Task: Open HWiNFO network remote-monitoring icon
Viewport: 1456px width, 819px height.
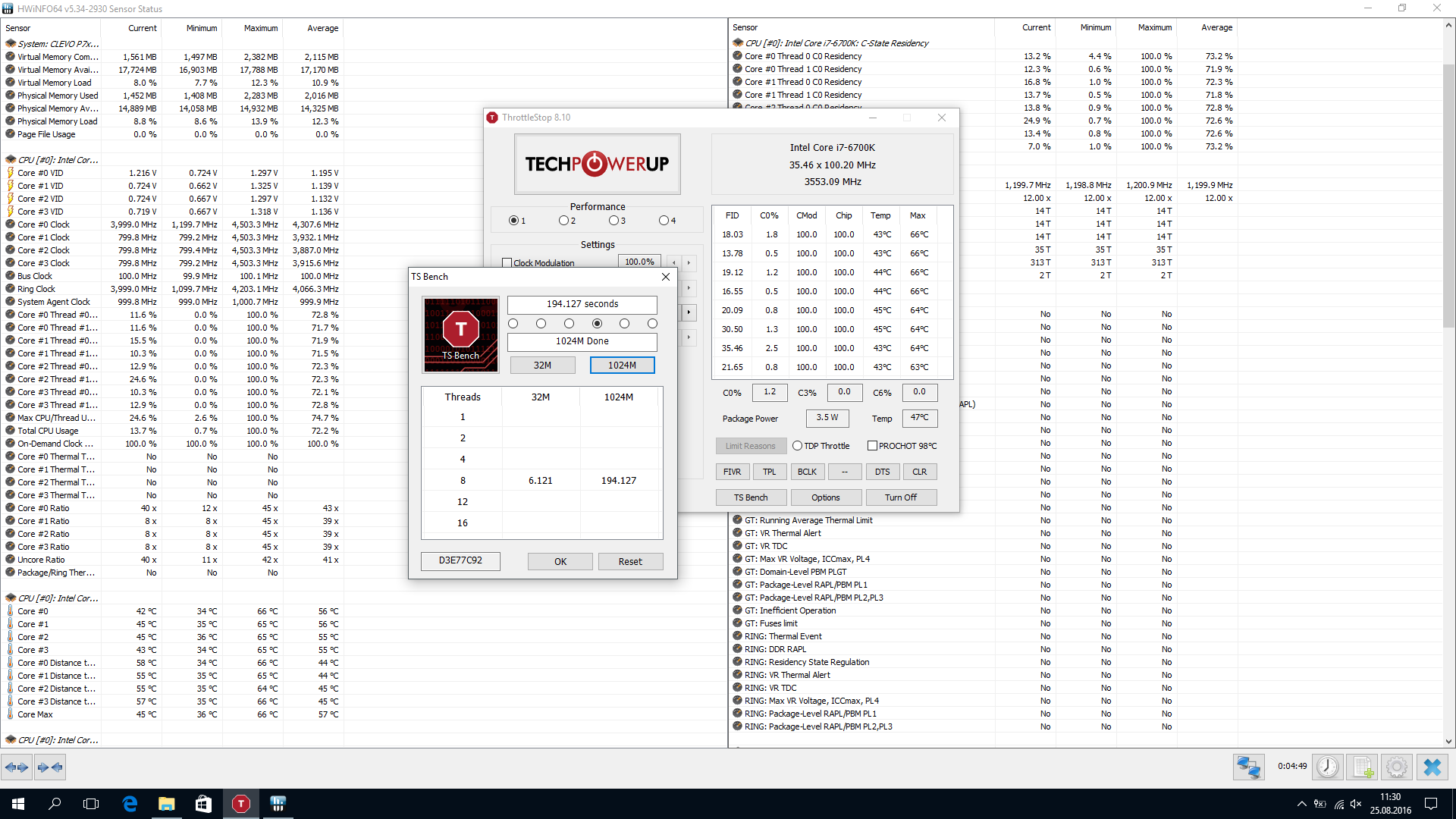Action: click(x=1248, y=767)
